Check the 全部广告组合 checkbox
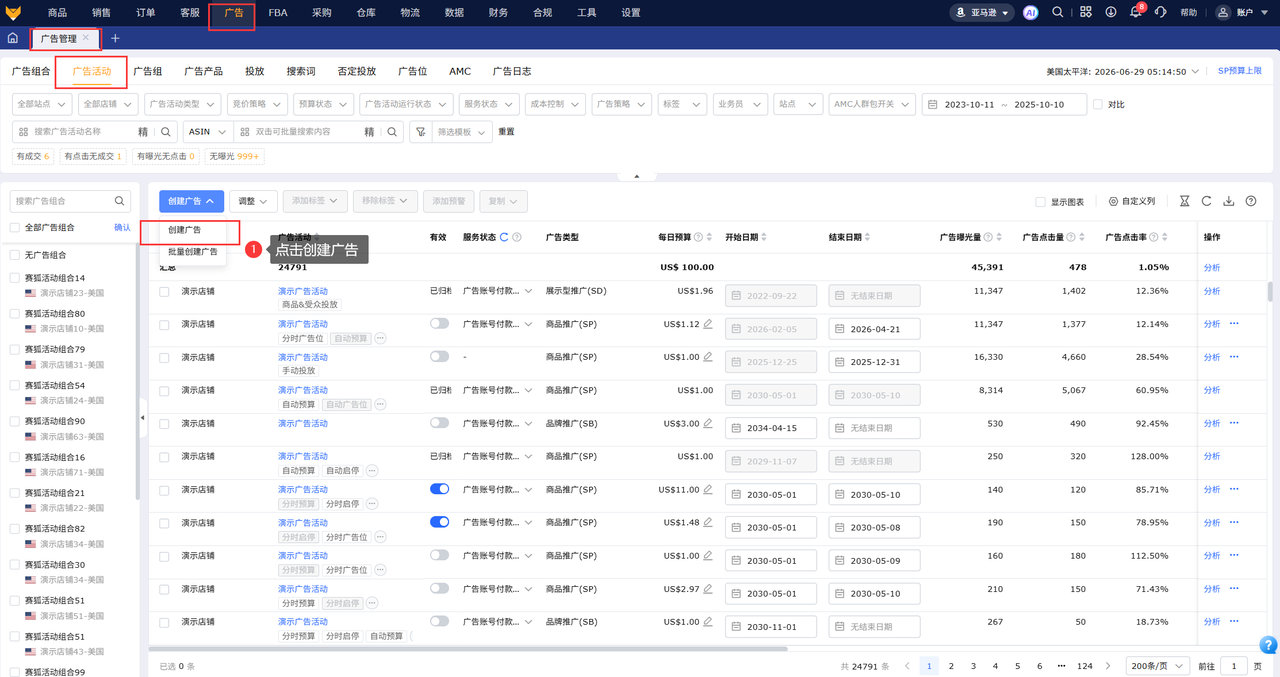The height and width of the screenshot is (677, 1280). click(14, 227)
